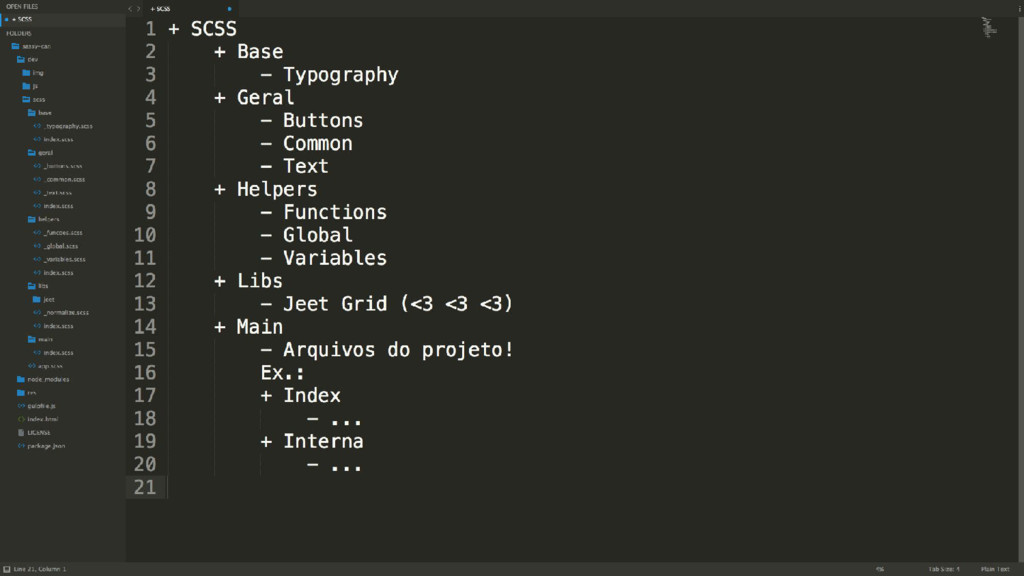Expand the node_modules folder
The height and width of the screenshot is (576, 1024).
coord(43,379)
